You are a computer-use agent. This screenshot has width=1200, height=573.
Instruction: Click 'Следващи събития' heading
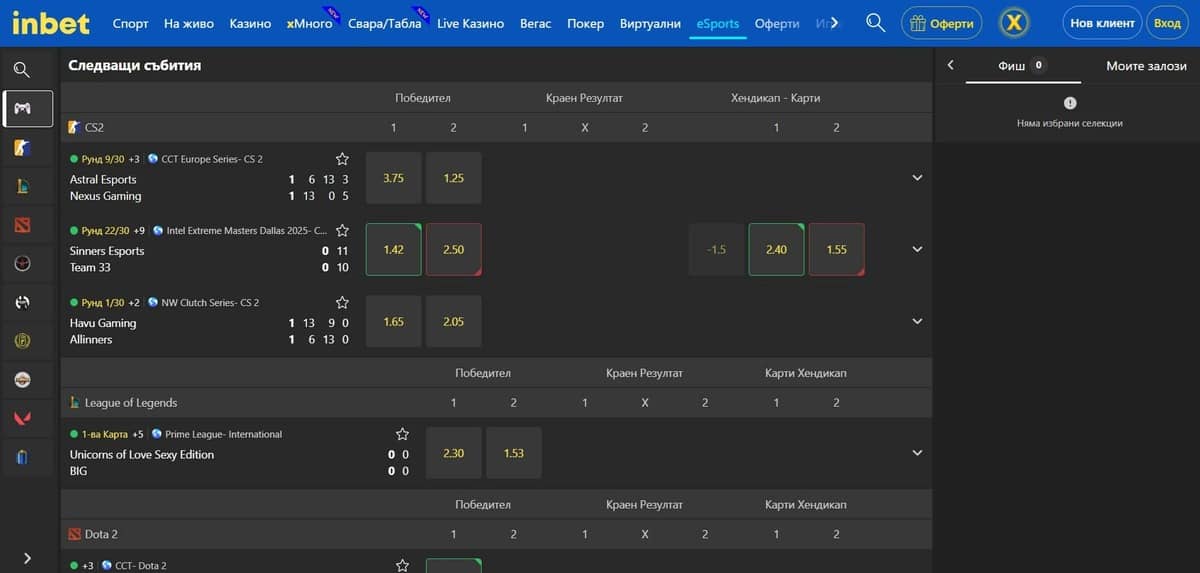(x=135, y=65)
